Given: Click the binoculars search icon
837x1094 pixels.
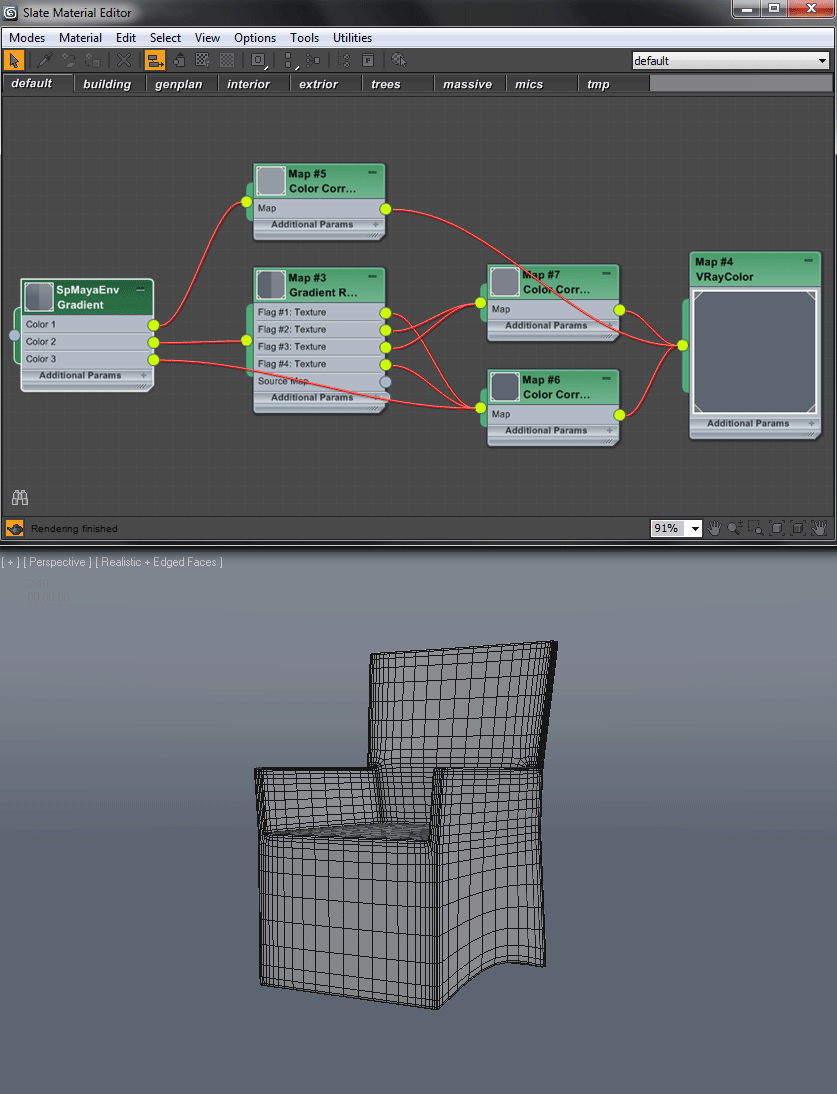Looking at the screenshot, I should pyautogui.click(x=20, y=497).
